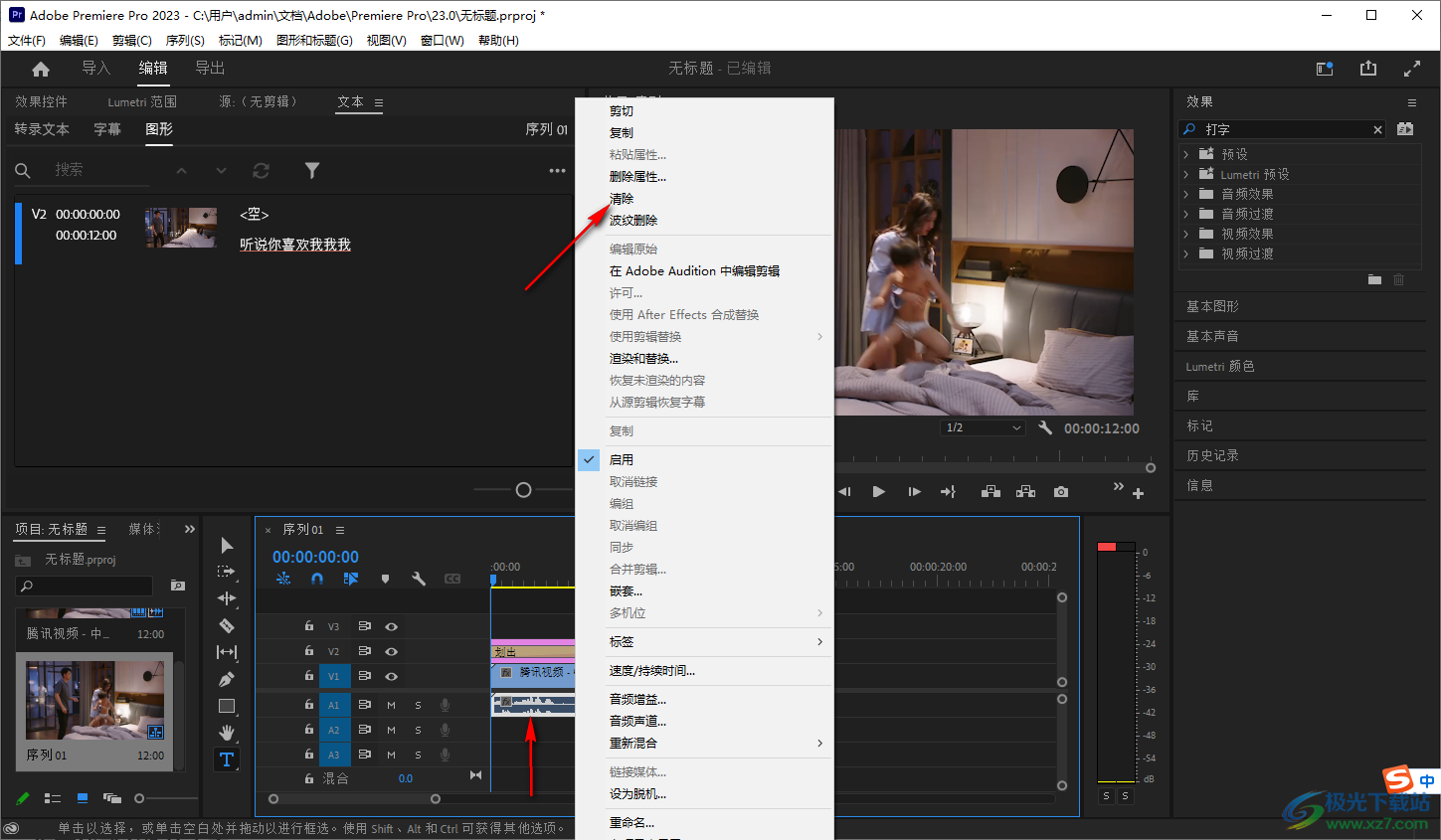Viewport: 1441px width, 840px height.
Task: Choose 清除 in the context menu
Action: (x=704, y=198)
